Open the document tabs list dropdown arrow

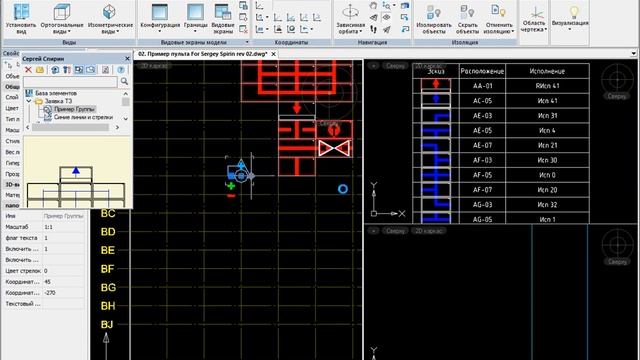coord(633,53)
